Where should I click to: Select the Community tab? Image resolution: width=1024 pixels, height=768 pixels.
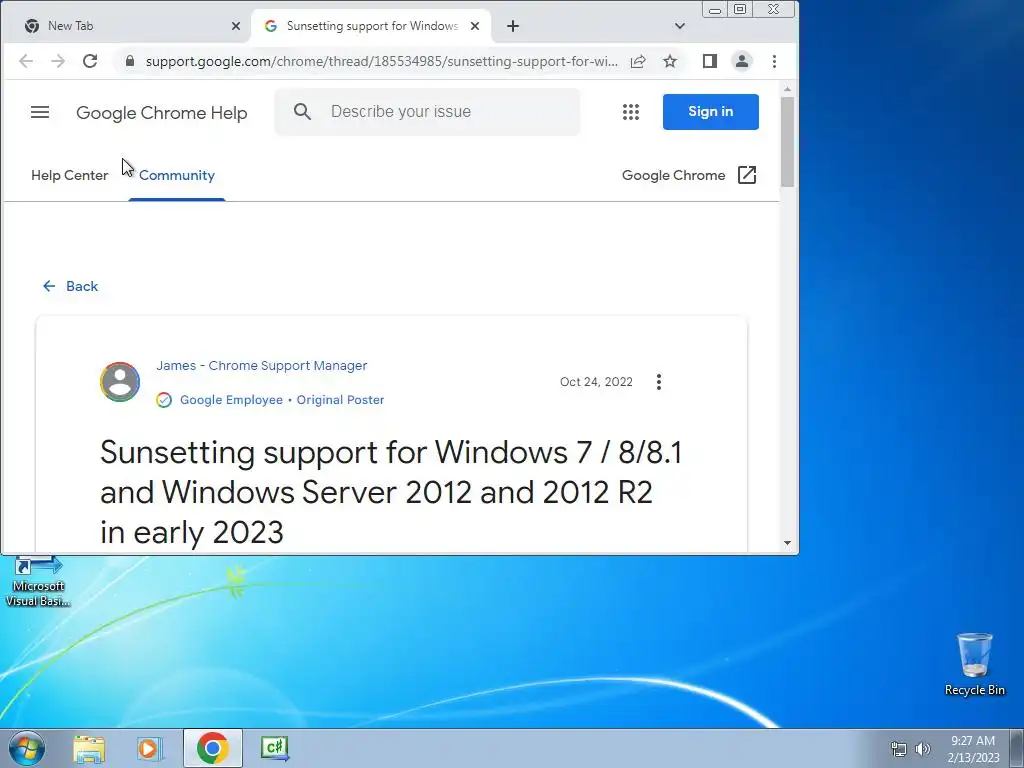pyautogui.click(x=177, y=175)
